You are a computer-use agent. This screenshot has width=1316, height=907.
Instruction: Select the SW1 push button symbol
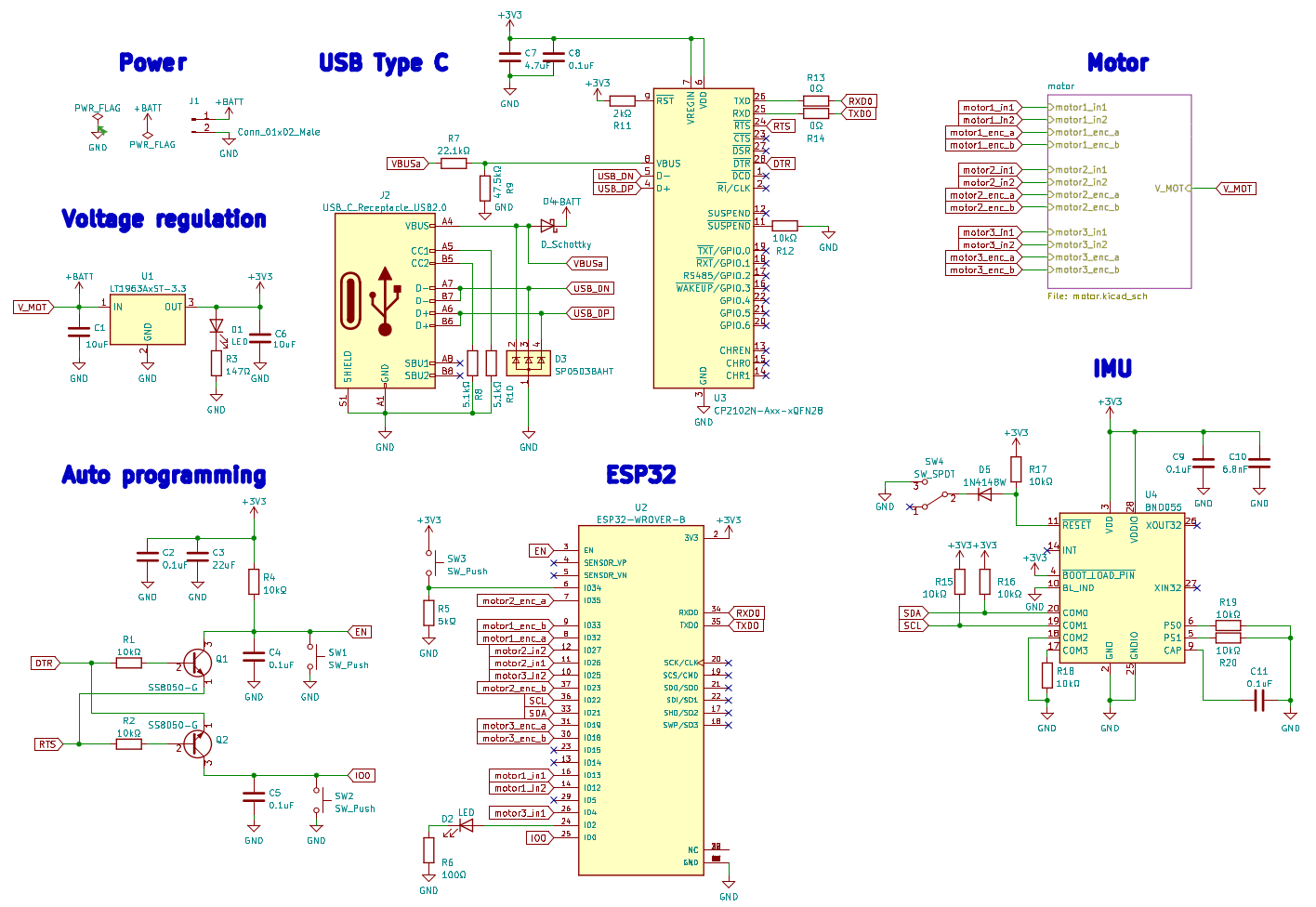[312, 655]
